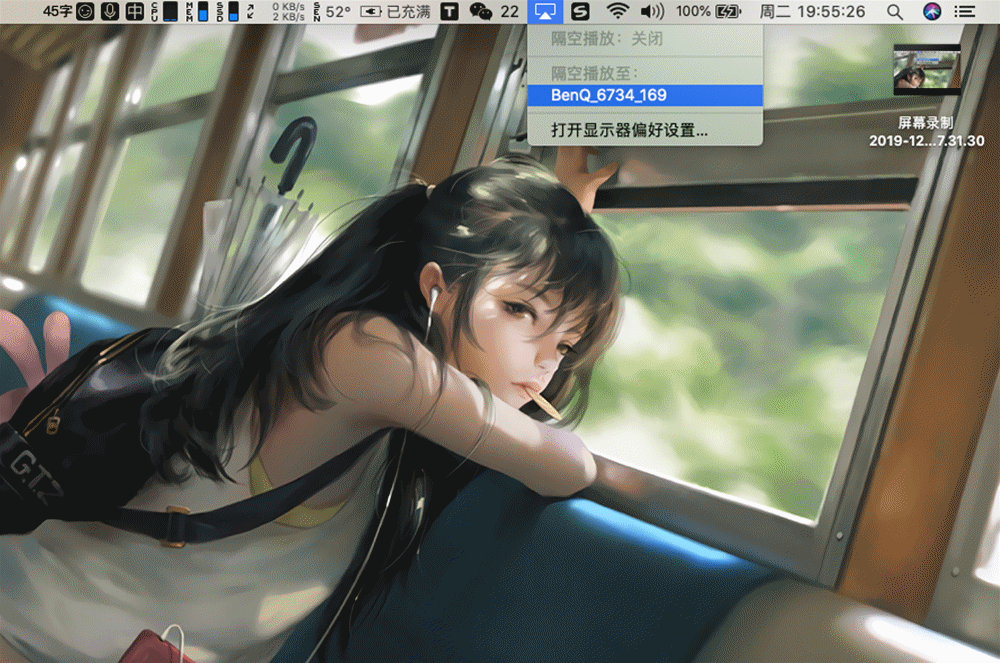Click the date and time clock
Screen dimensions: 1000x663
[x=812, y=11]
